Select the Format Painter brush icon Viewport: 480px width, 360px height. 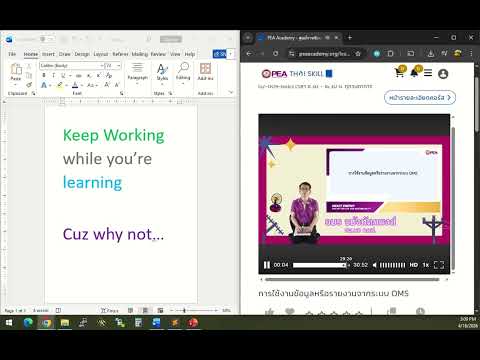[29, 85]
